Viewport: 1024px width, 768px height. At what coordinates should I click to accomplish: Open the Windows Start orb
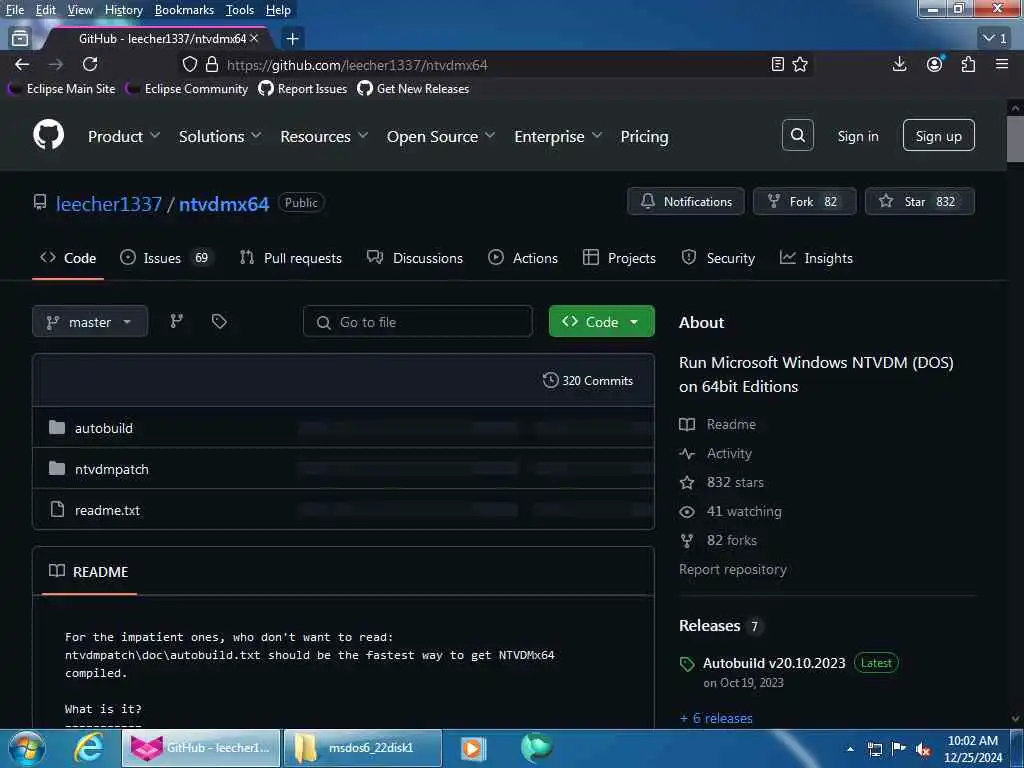click(26, 748)
